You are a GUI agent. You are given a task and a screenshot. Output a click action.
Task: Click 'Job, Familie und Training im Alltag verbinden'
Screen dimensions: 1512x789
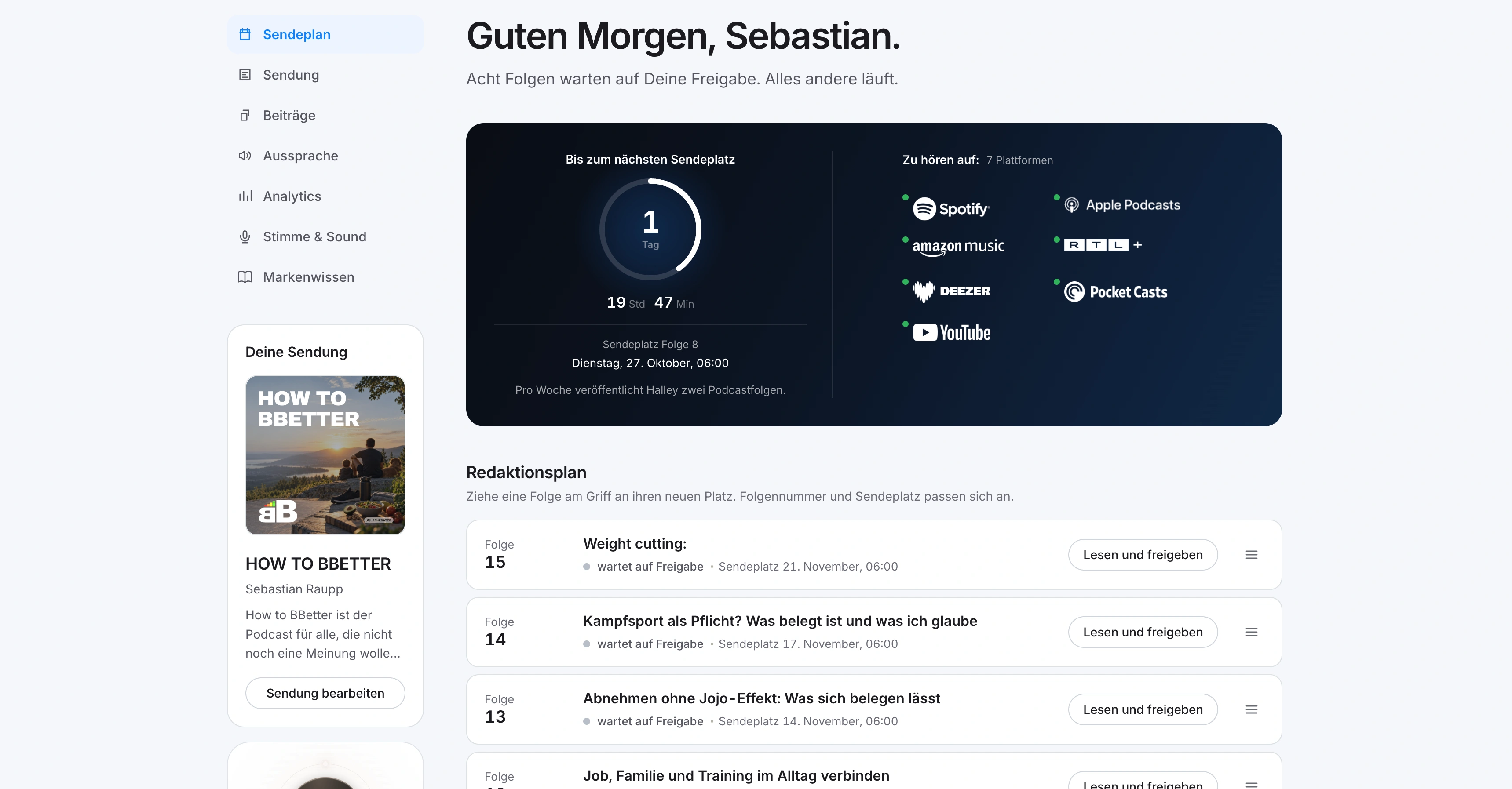736,776
